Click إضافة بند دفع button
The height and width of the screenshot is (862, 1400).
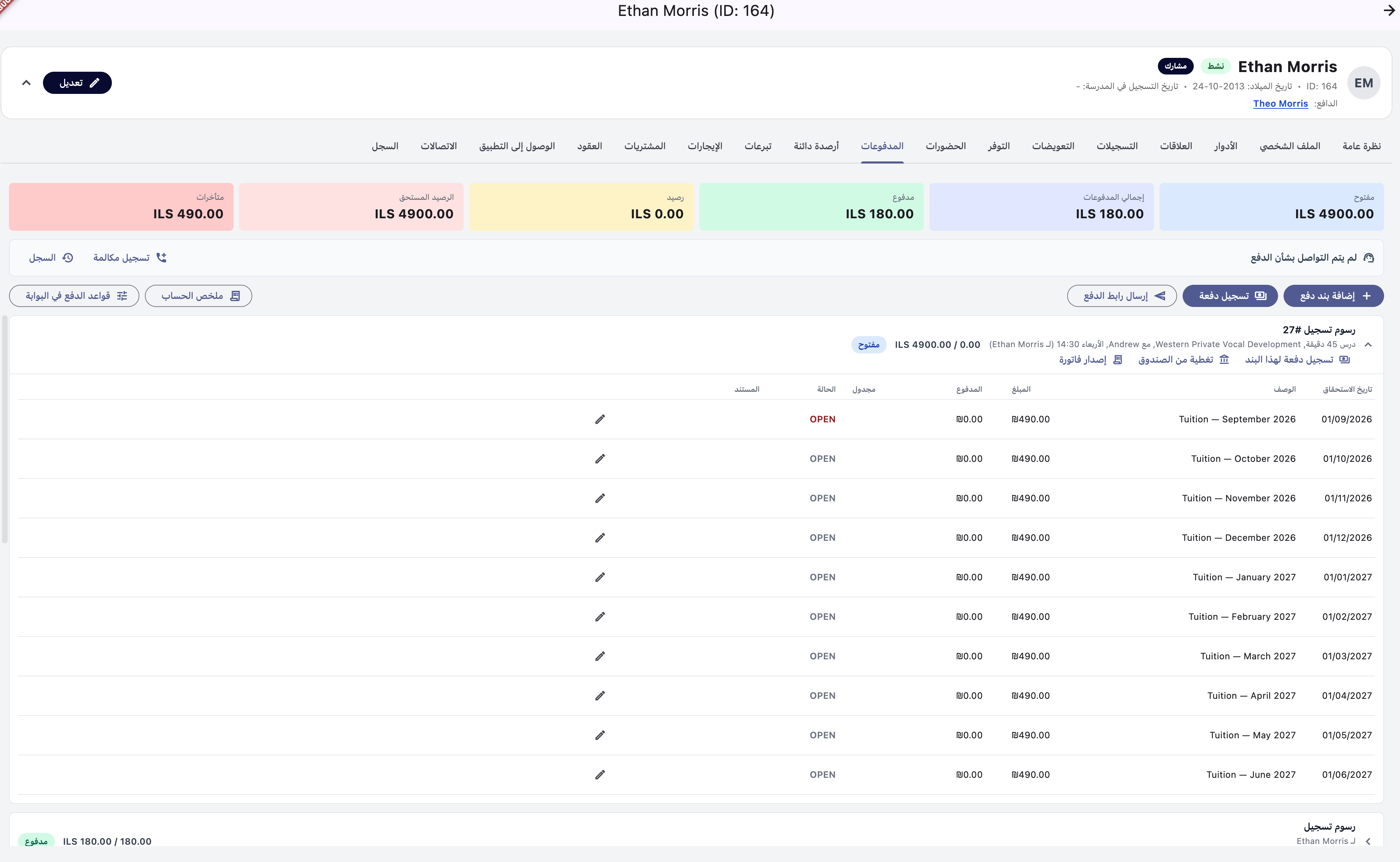click(1333, 296)
